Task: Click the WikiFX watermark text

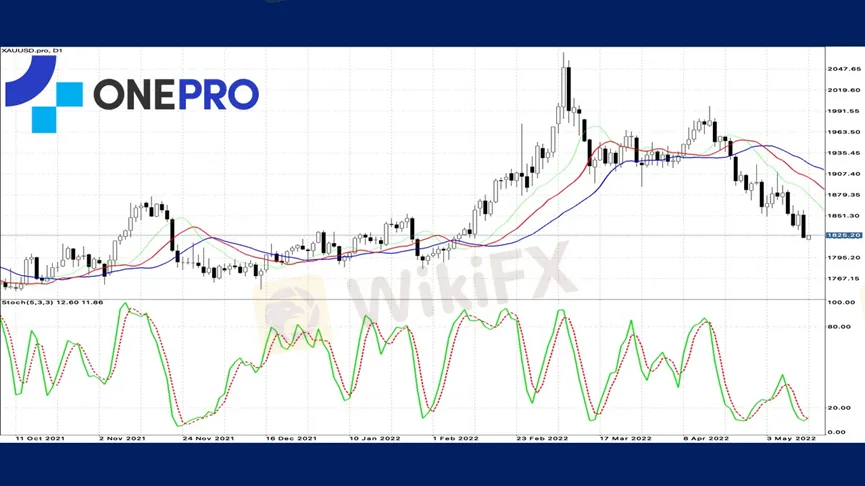Action: (x=461, y=281)
